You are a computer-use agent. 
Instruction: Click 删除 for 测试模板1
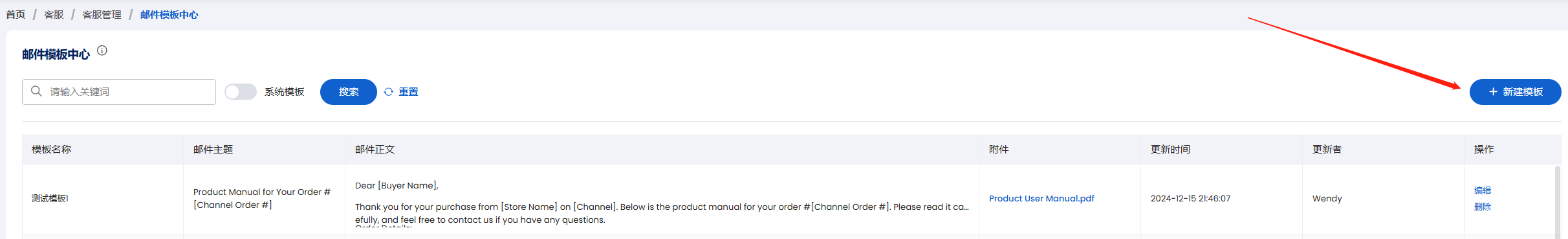click(1483, 207)
